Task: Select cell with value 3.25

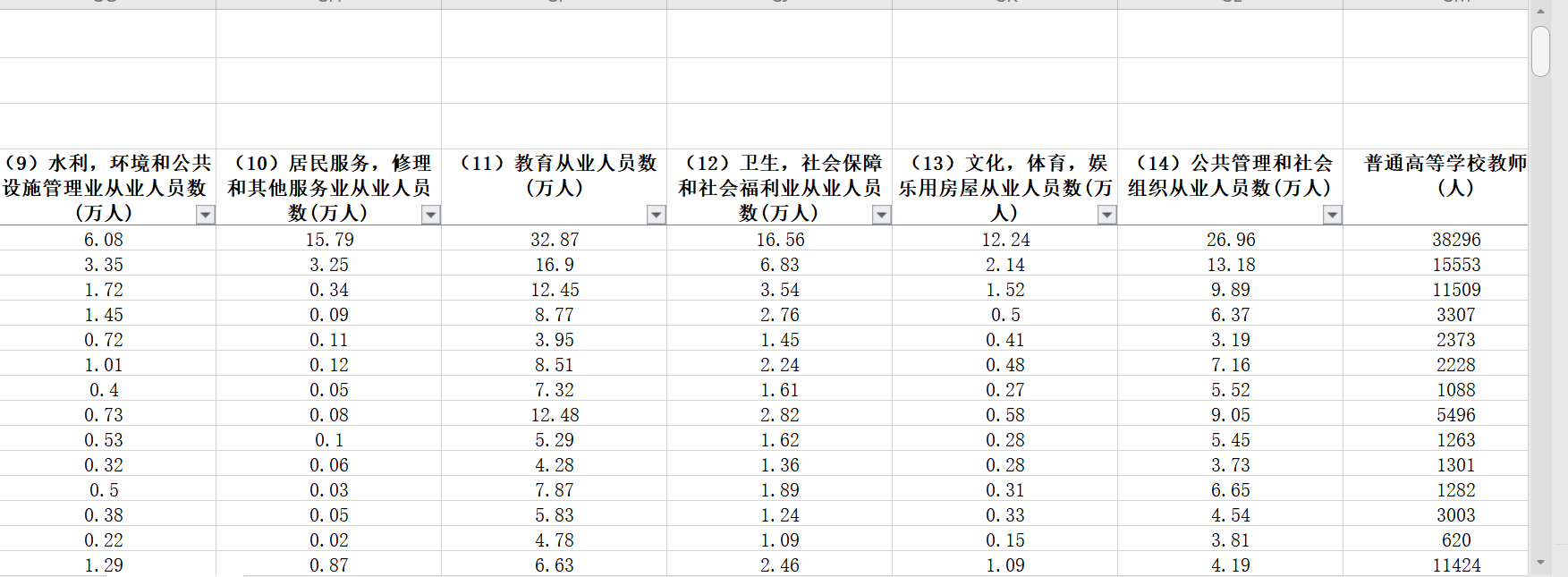Action: [x=329, y=265]
